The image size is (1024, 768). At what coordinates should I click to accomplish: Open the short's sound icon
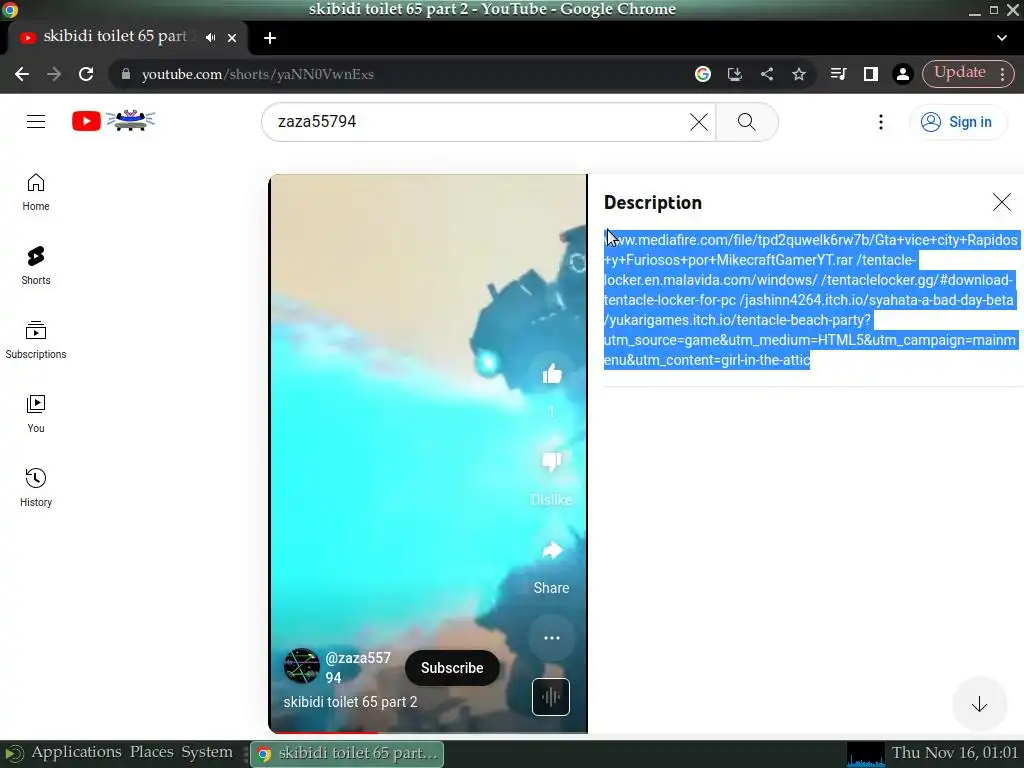[551, 697]
